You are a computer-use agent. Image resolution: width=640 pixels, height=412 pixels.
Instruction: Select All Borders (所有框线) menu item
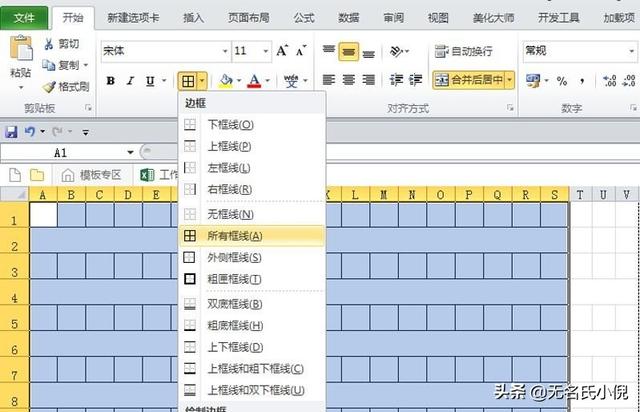click(x=234, y=236)
